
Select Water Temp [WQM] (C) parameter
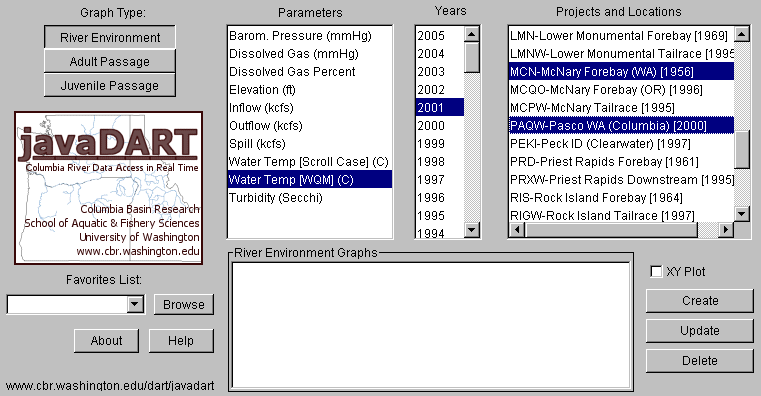coord(310,180)
